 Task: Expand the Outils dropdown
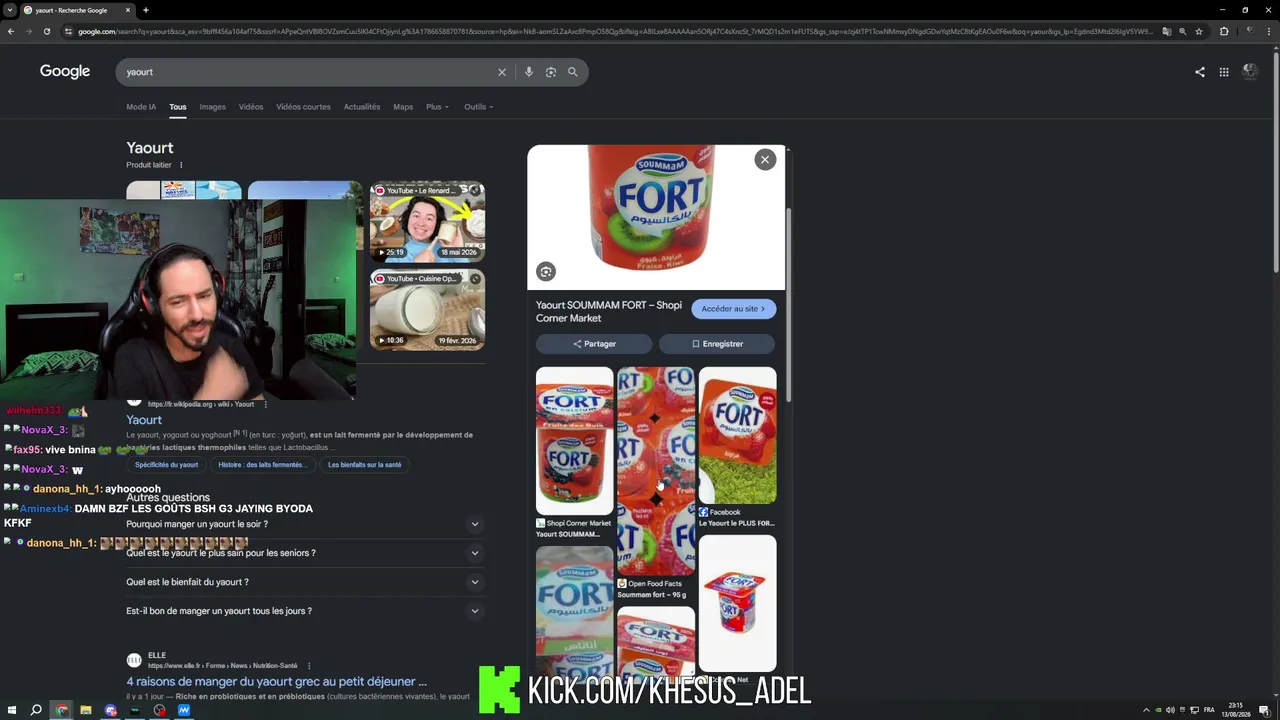(x=479, y=107)
